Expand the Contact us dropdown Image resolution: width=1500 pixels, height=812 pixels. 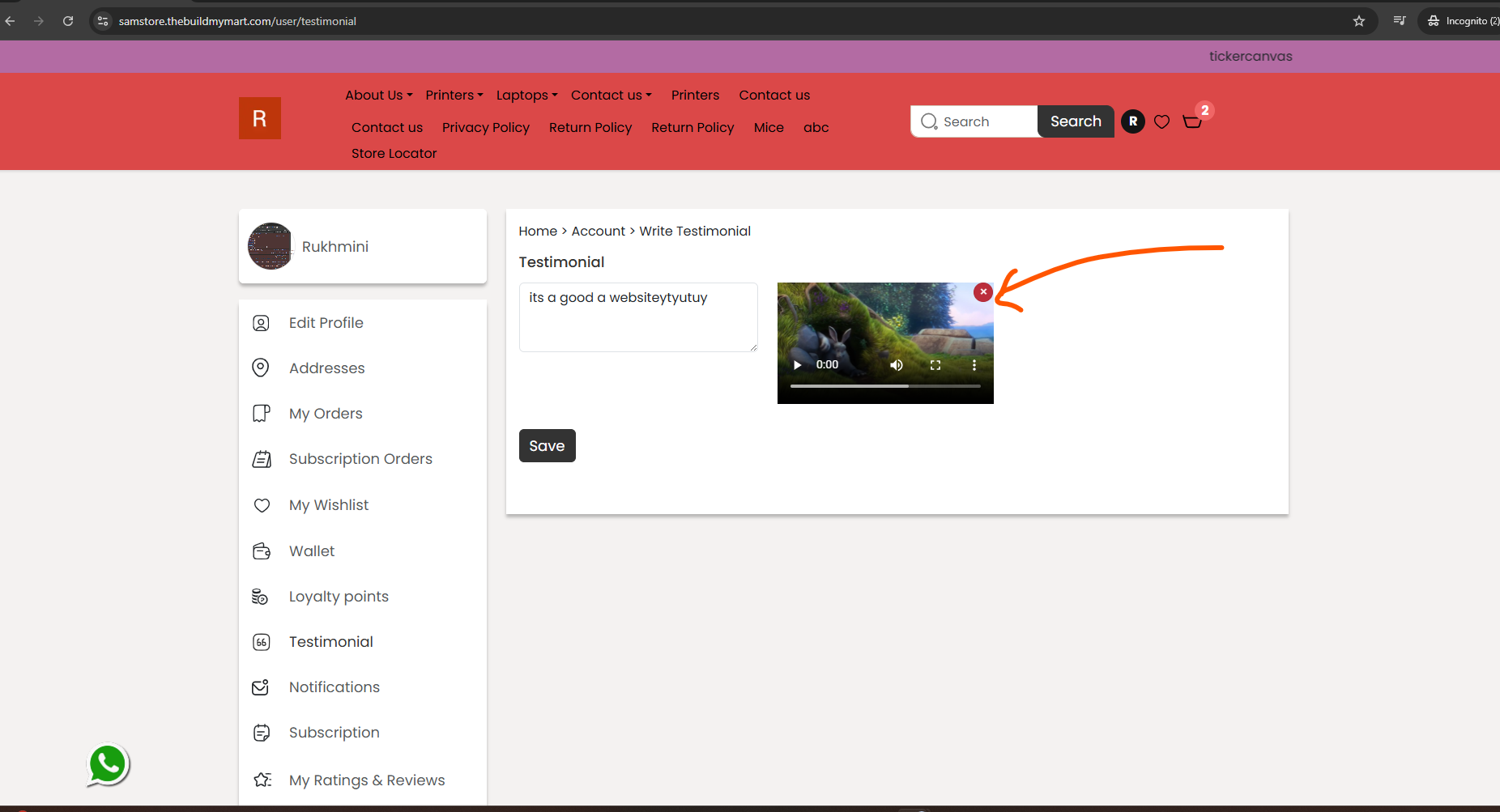tap(612, 96)
